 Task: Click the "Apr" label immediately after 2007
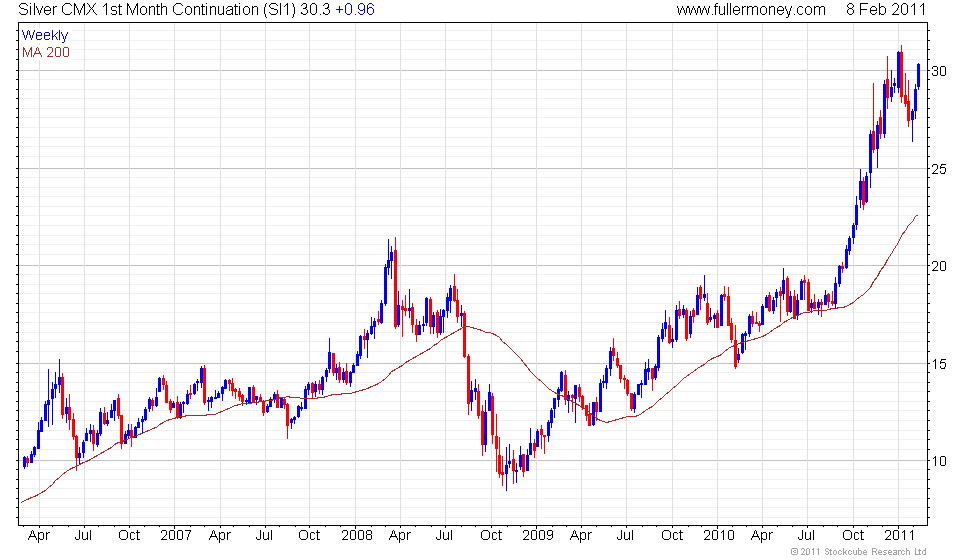220,536
